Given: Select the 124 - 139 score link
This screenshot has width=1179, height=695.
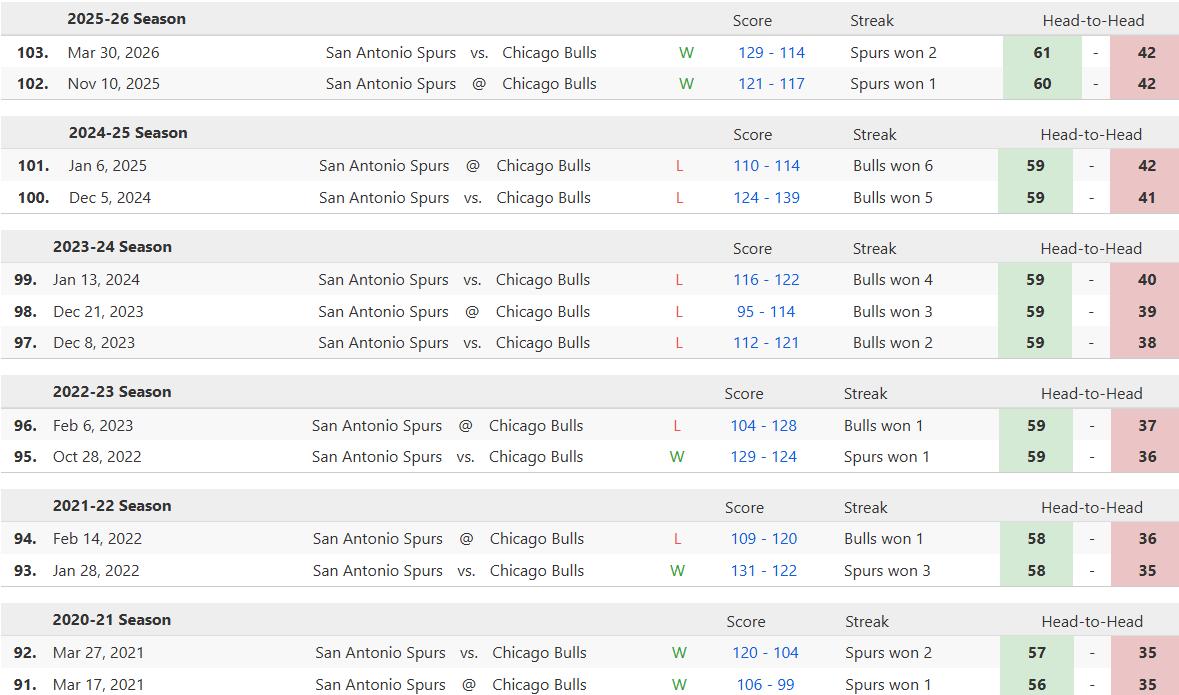Looking at the screenshot, I should click(766, 198).
